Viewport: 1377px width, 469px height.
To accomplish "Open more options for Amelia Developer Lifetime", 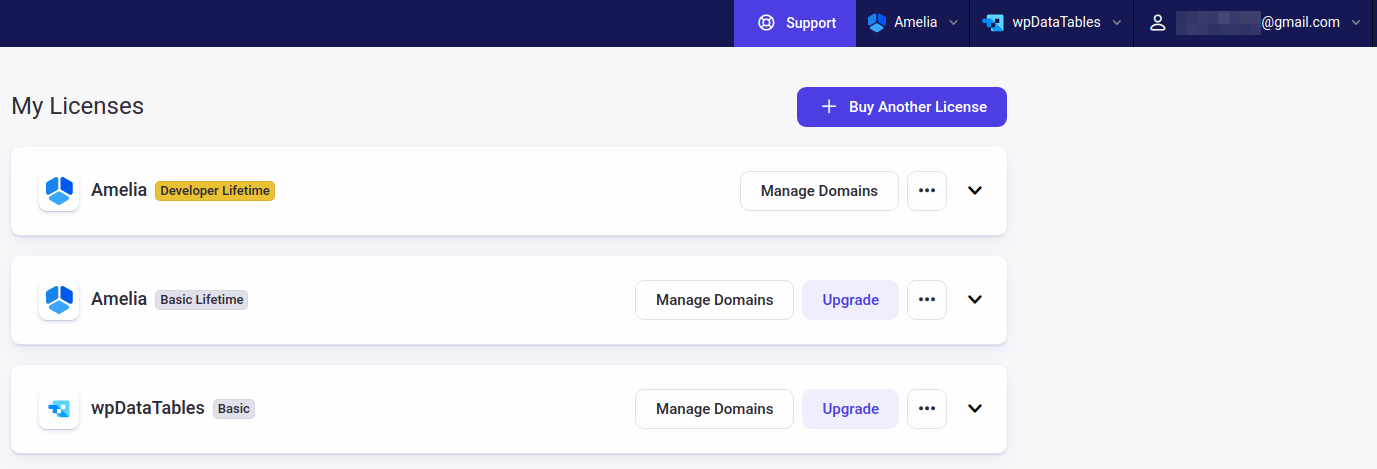I will 927,191.
